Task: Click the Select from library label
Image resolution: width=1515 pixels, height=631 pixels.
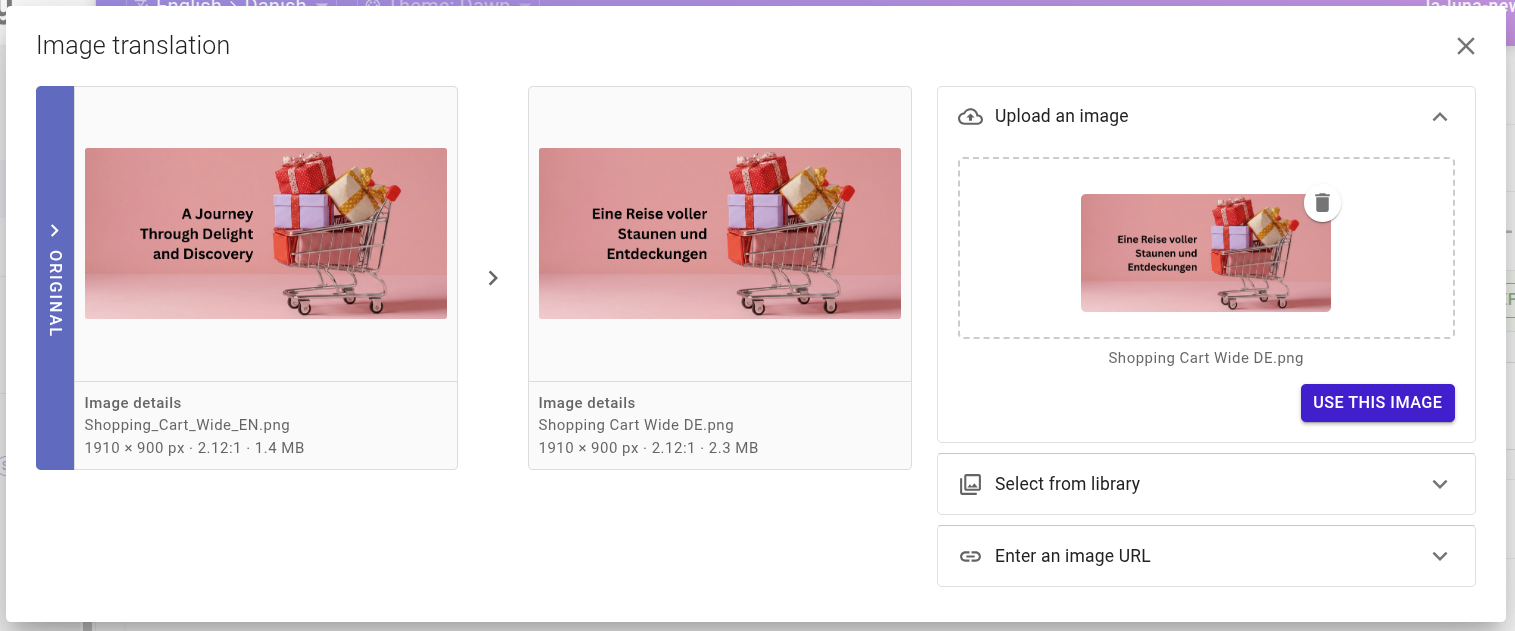Action: point(1067,484)
